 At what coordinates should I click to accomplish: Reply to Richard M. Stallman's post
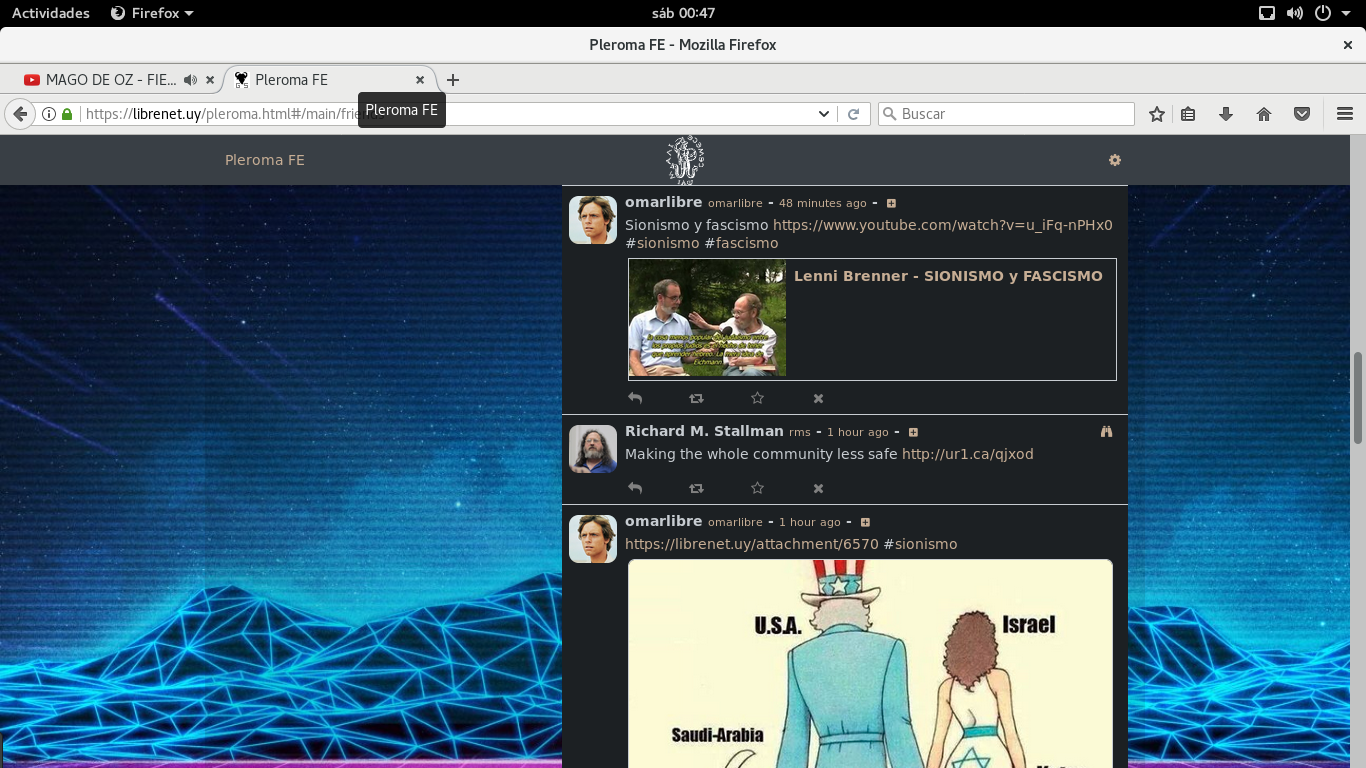pyautogui.click(x=635, y=488)
